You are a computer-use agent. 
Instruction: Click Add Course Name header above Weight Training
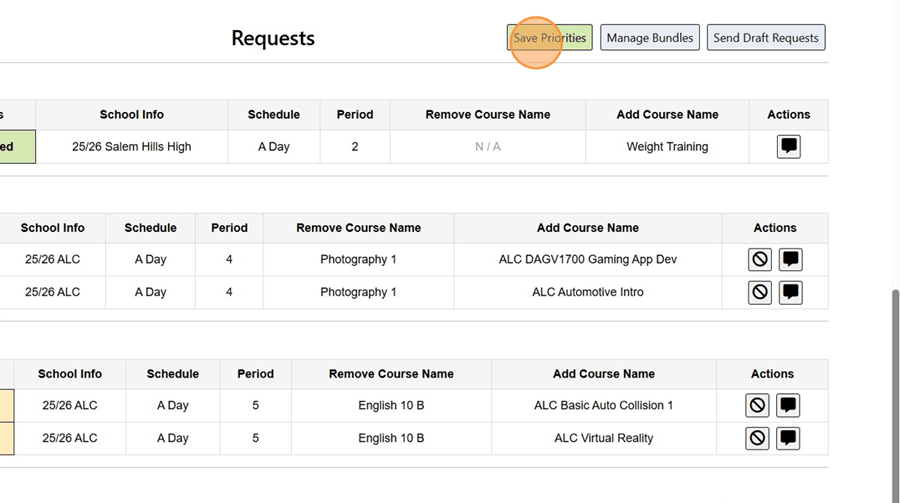point(667,115)
